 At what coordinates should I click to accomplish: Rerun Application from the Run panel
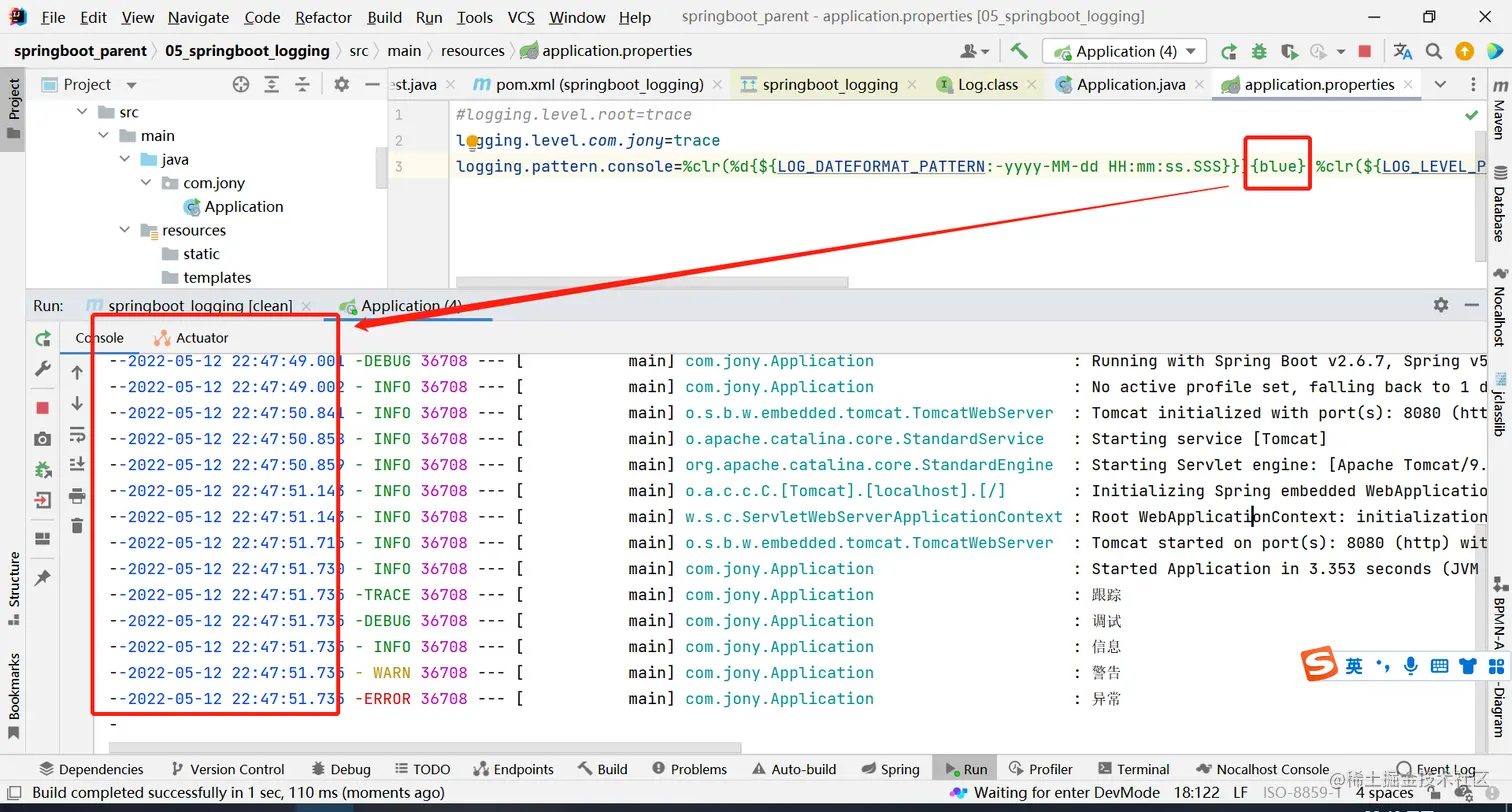[x=43, y=339]
